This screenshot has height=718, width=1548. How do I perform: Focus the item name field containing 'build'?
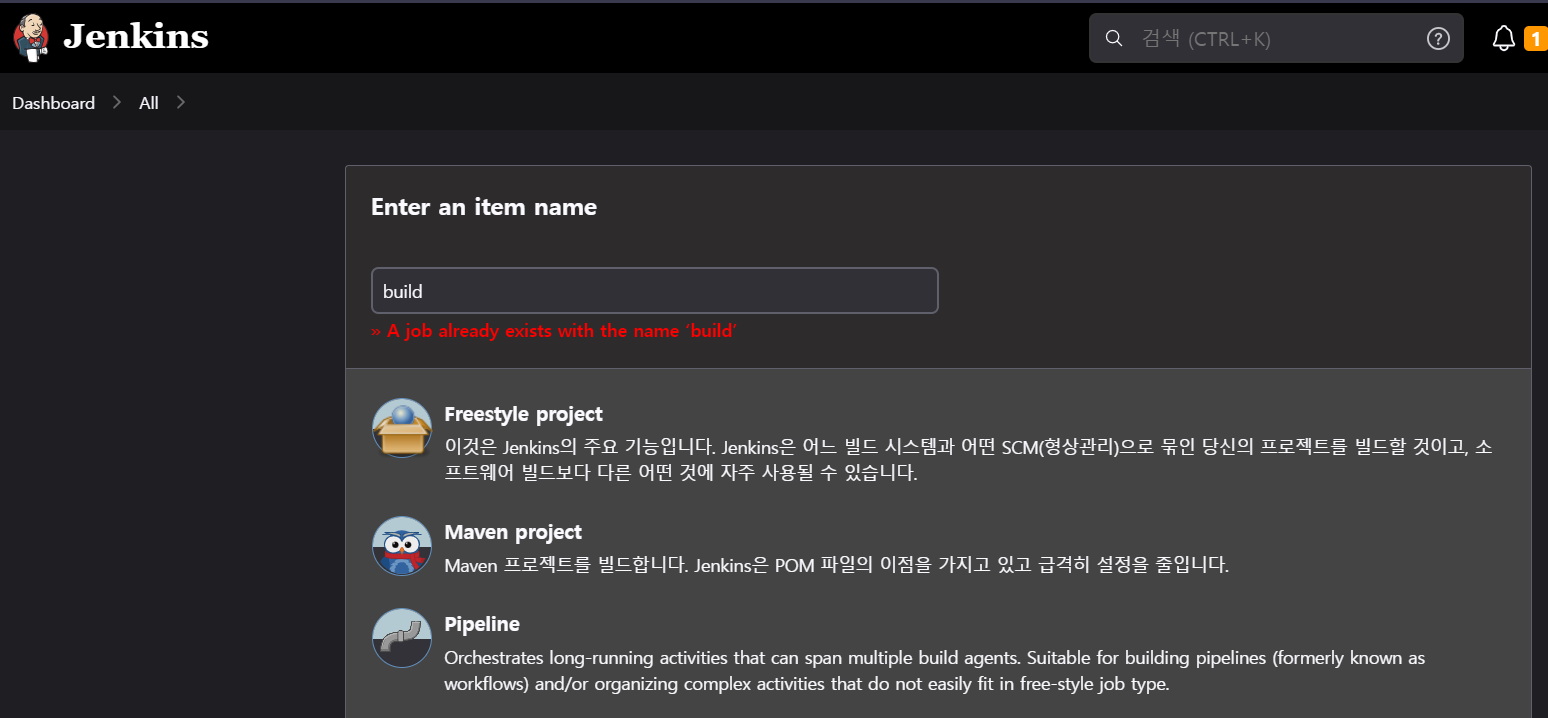pos(654,291)
